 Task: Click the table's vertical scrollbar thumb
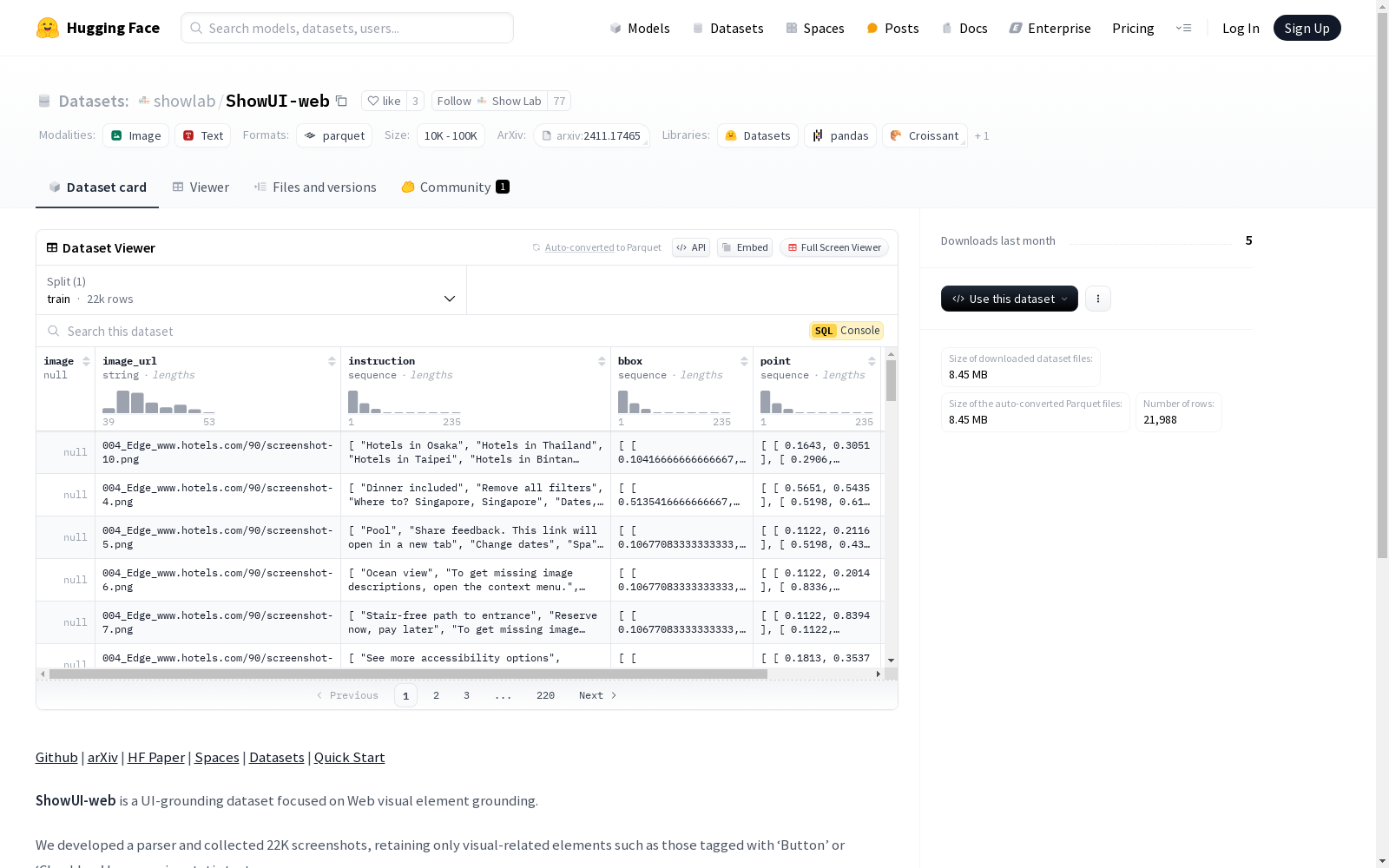point(891,380)
